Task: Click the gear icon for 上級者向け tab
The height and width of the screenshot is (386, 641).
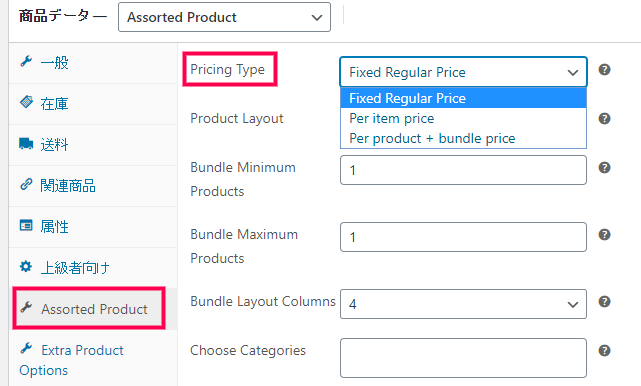Action: click(26, 267)
